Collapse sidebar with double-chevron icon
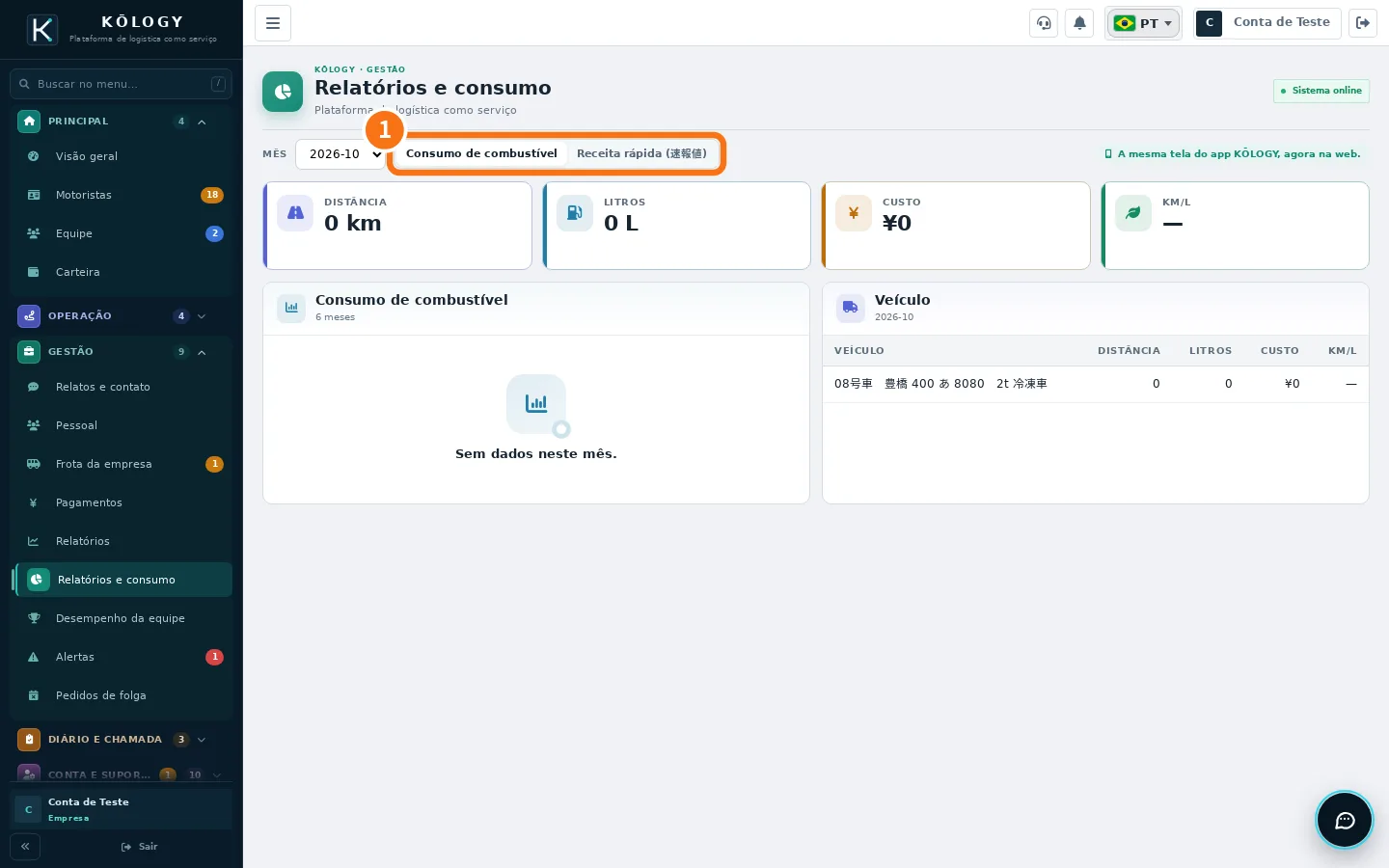Screen dimensions: 1389x868 pyautogui.click(x=25, y=847)
